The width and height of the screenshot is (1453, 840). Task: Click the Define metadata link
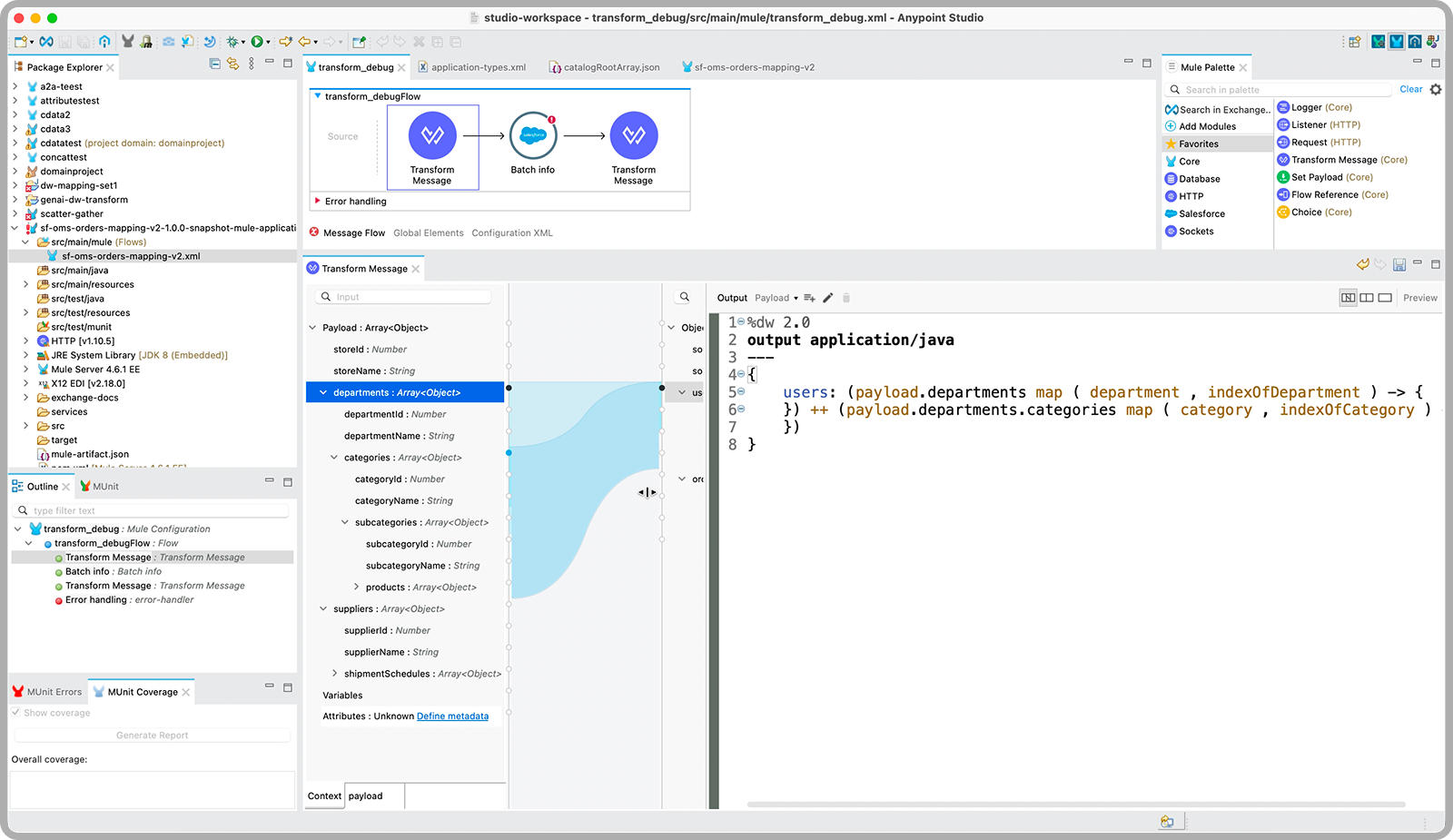click(x=452, y=716)
